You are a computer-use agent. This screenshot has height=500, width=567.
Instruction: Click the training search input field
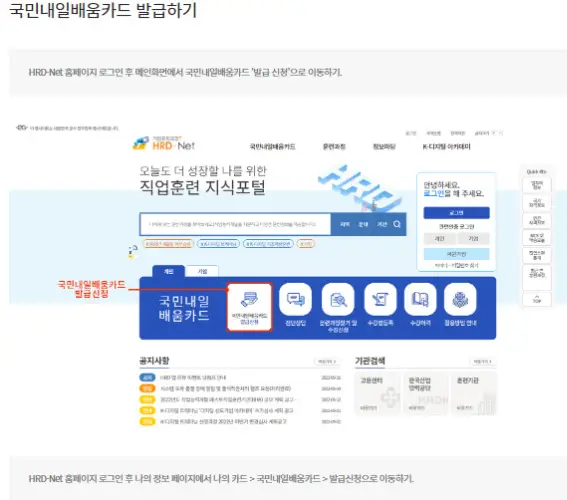click(x=235, y=224)
